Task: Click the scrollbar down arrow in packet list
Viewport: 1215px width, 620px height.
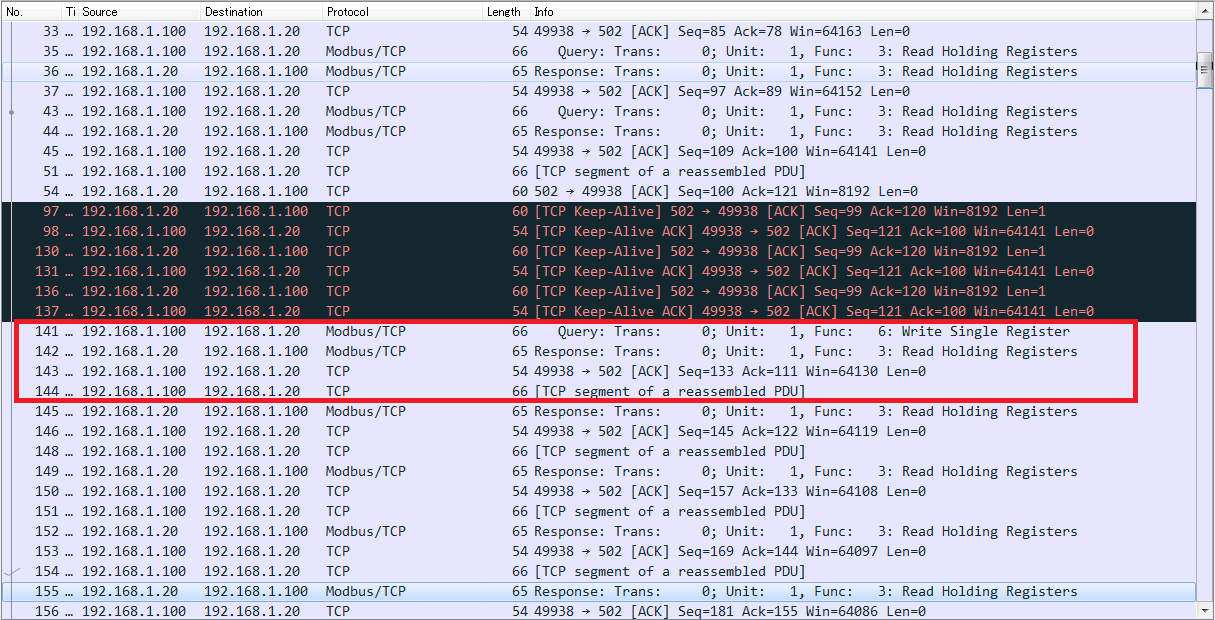Action: 1205,610
